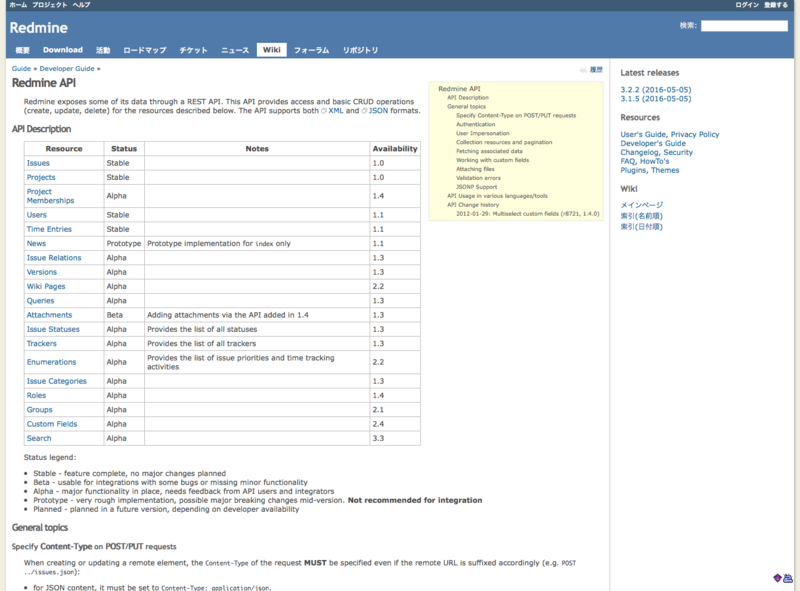Open the Issue Relations resource link
The image size is (800, 591).
(54, 258)
